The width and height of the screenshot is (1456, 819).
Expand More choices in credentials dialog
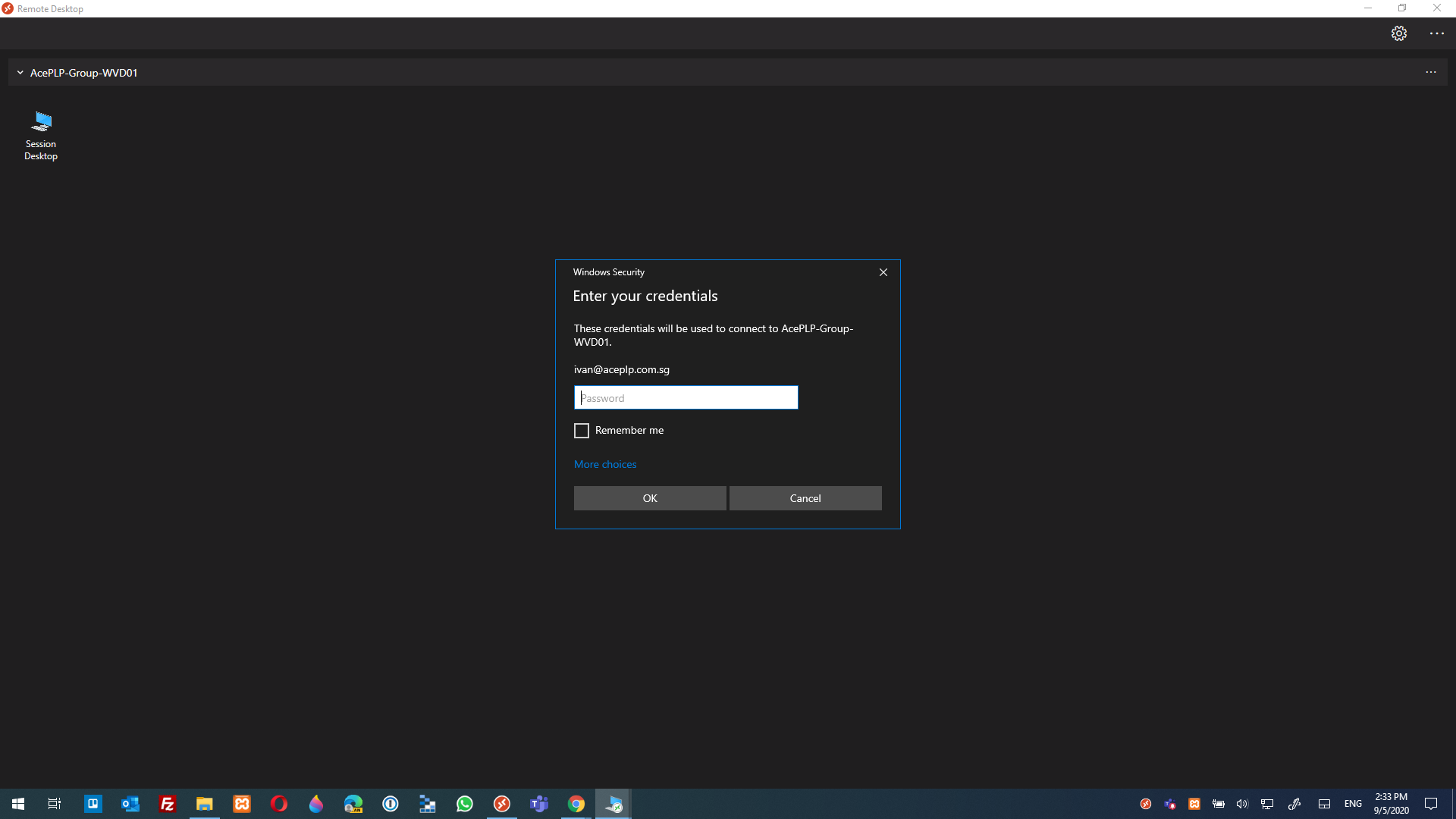point(604,464)
